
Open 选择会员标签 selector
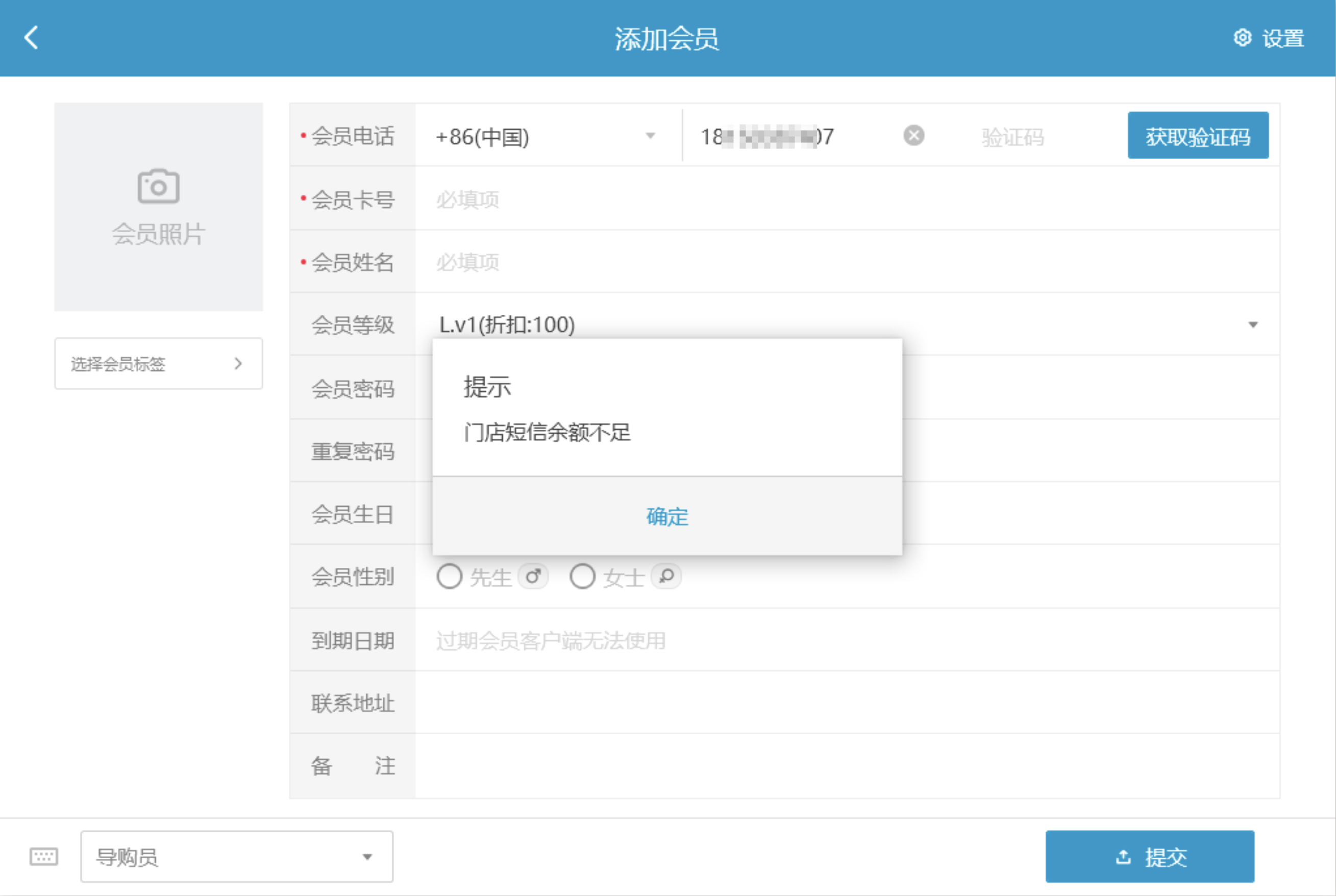coord(158,363)
